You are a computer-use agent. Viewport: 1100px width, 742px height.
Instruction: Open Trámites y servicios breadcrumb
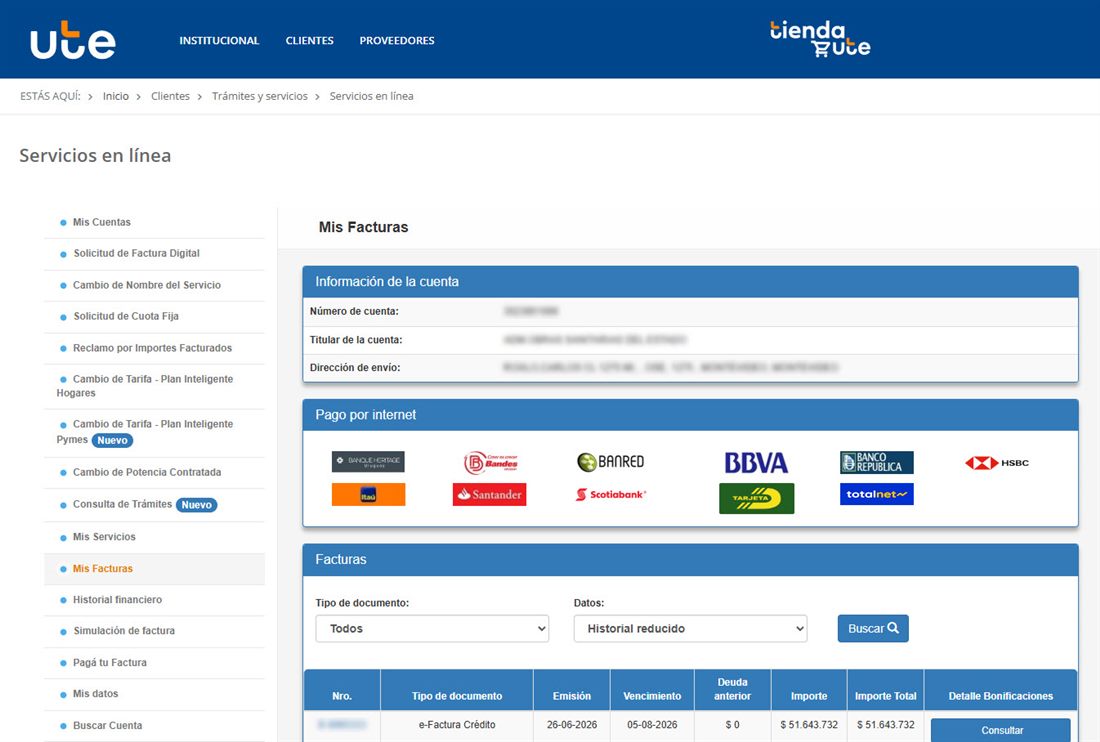260,96
